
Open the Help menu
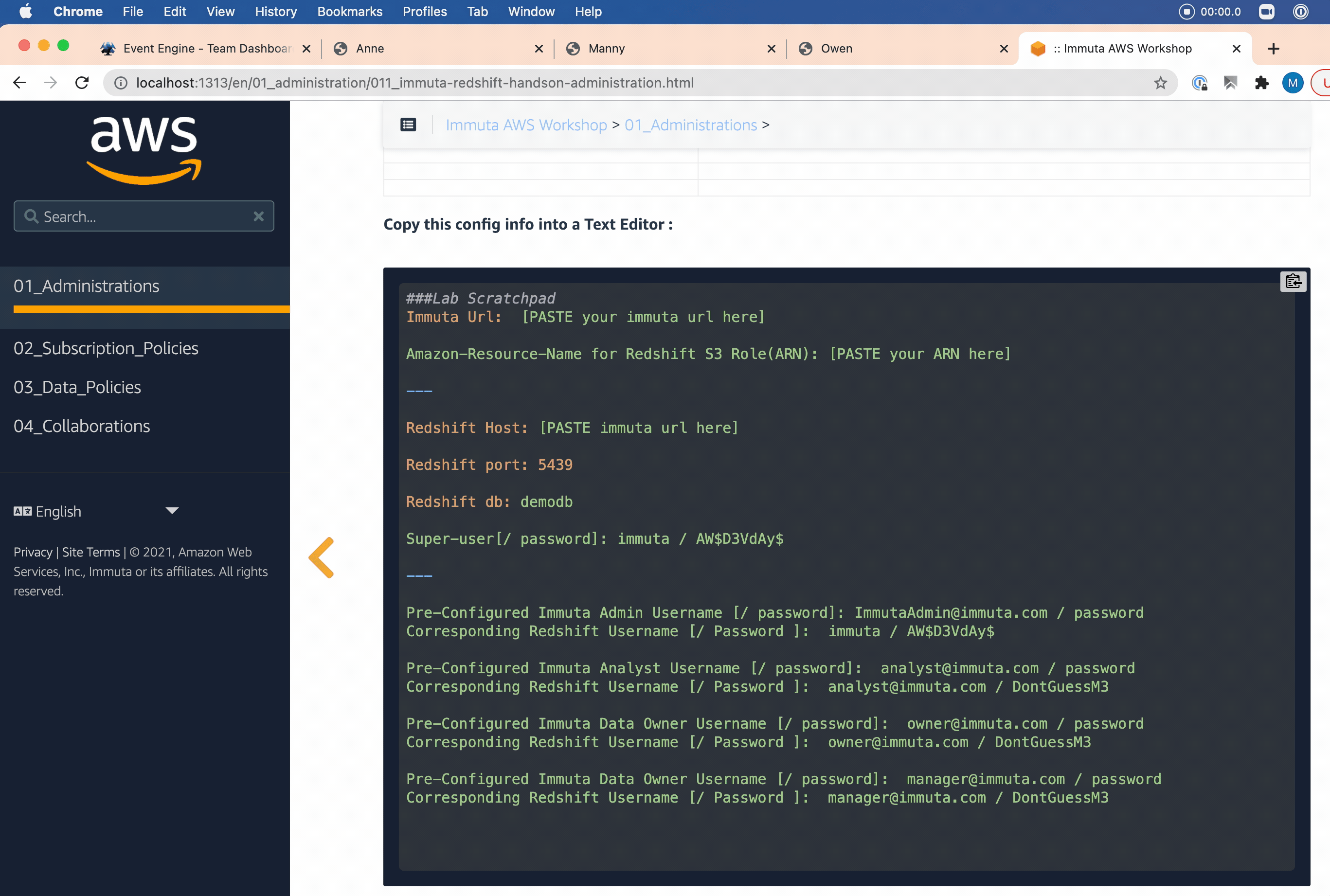588,11
